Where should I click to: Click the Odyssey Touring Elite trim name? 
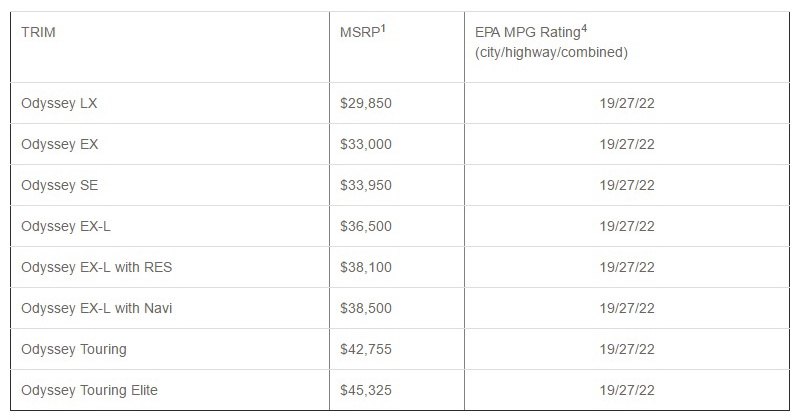point(89,390)
